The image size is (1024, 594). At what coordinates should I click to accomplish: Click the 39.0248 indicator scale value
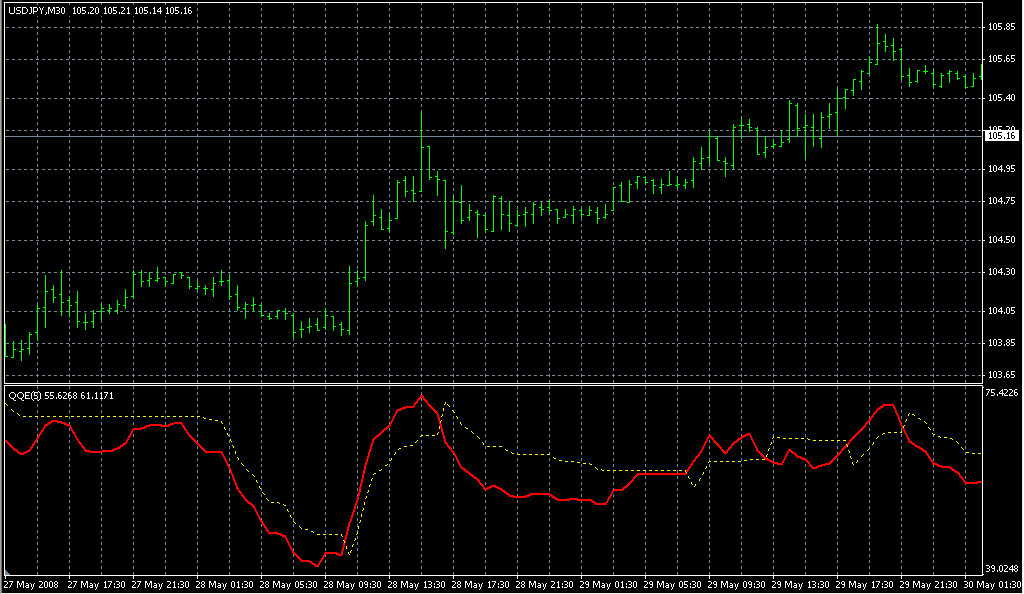1003,567
